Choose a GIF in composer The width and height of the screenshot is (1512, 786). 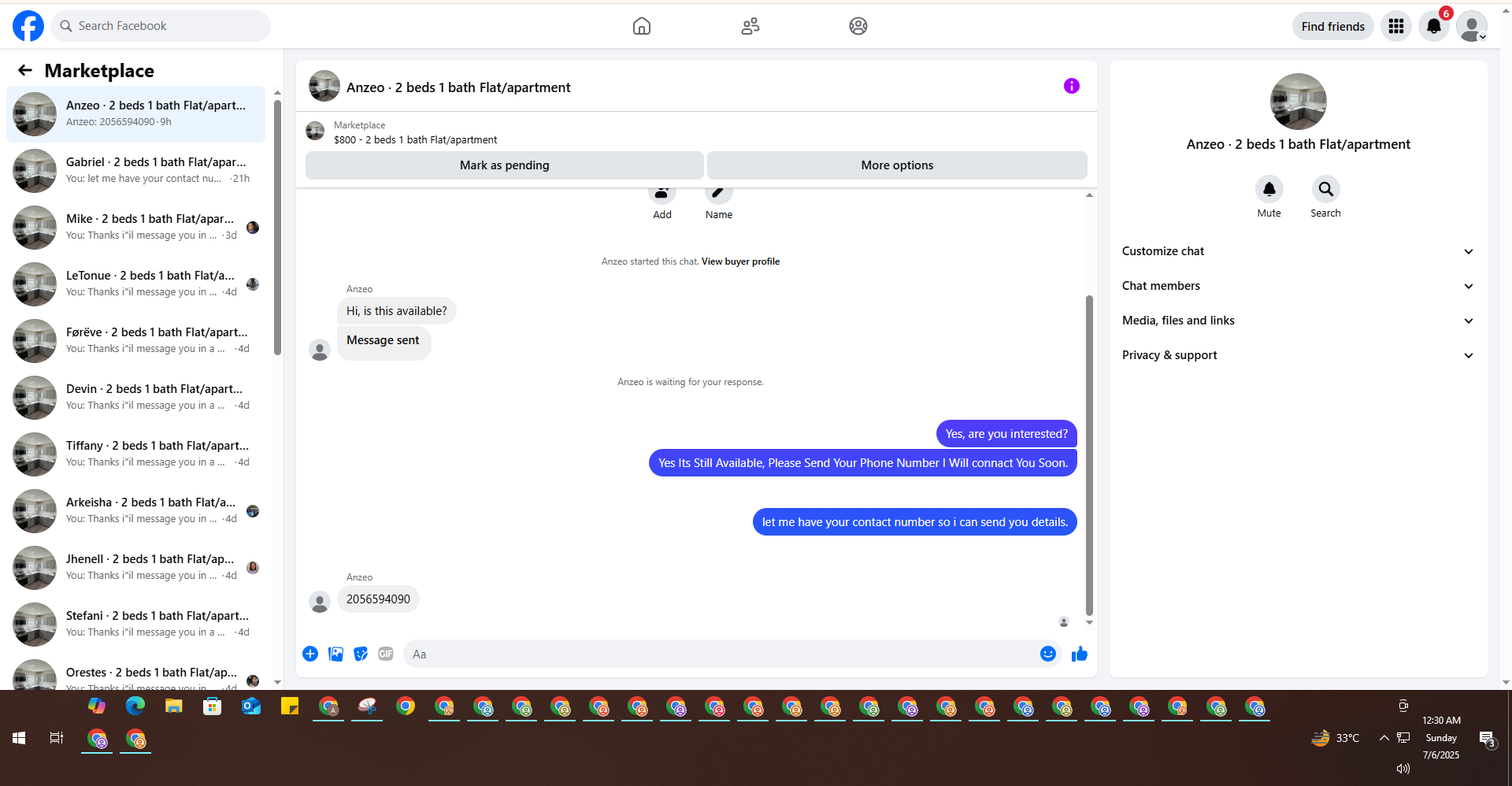click(x=385, y=654)
